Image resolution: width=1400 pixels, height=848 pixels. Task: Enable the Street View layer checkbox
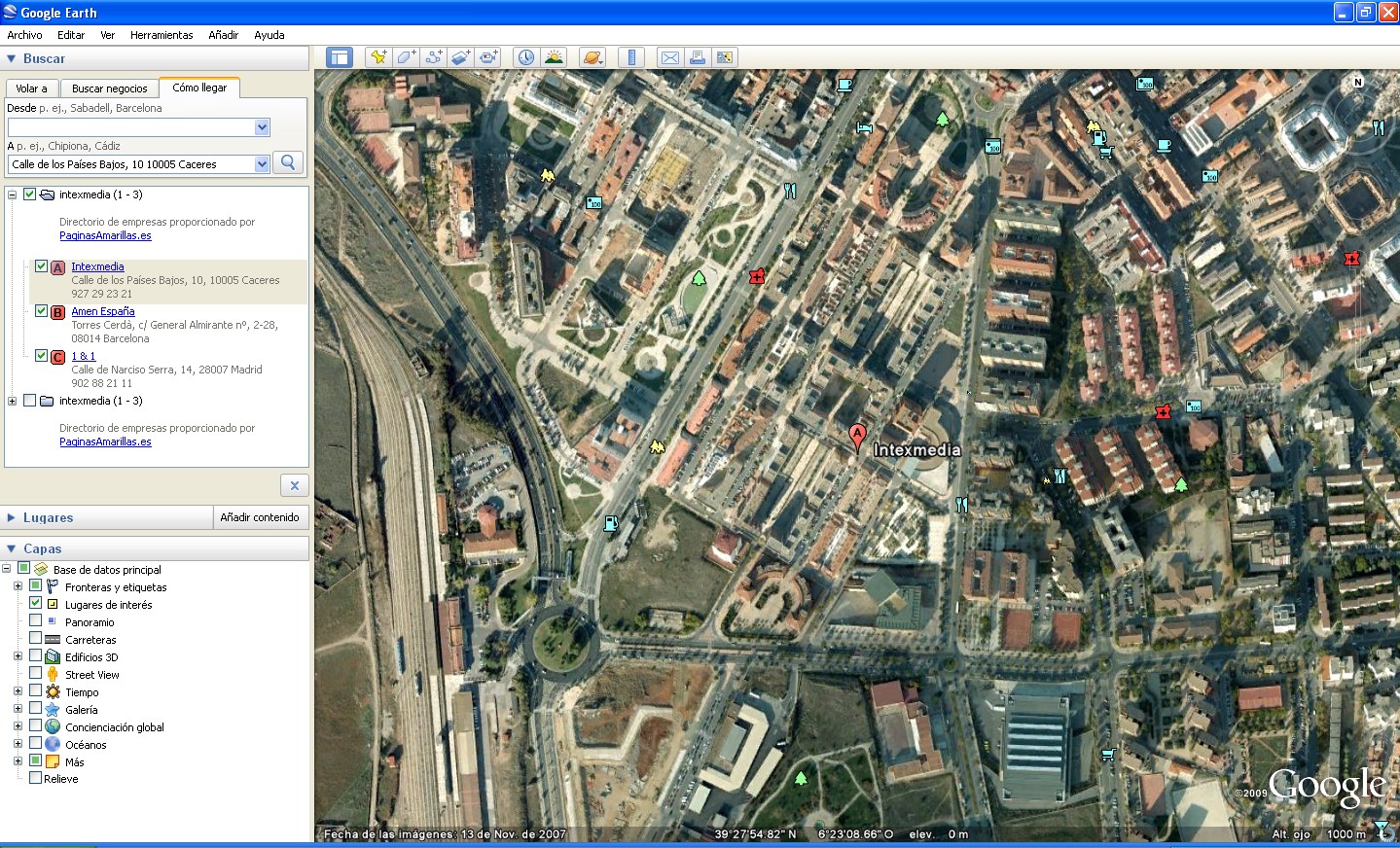pos(35,673)
